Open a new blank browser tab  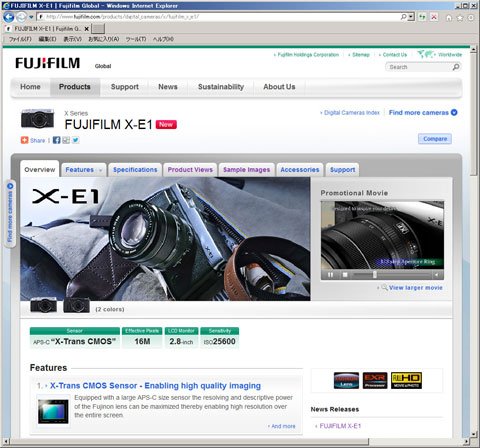[98, 29]
